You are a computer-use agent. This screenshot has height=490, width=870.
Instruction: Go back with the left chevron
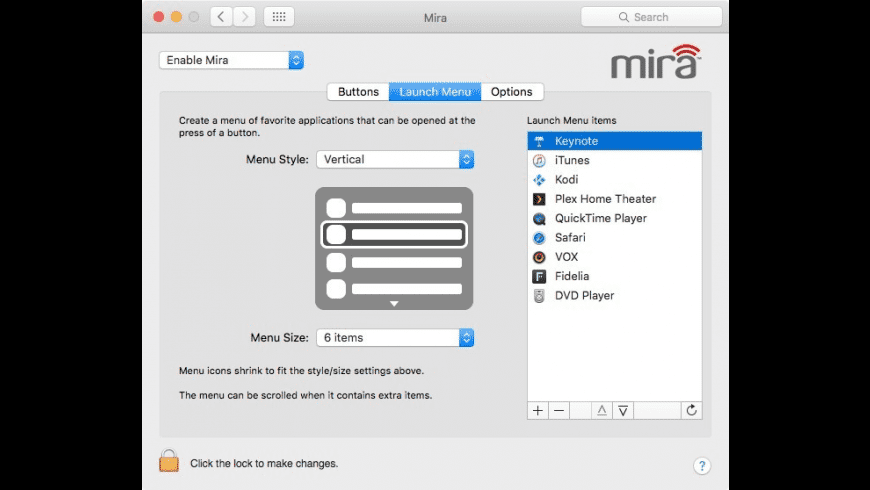221,17
